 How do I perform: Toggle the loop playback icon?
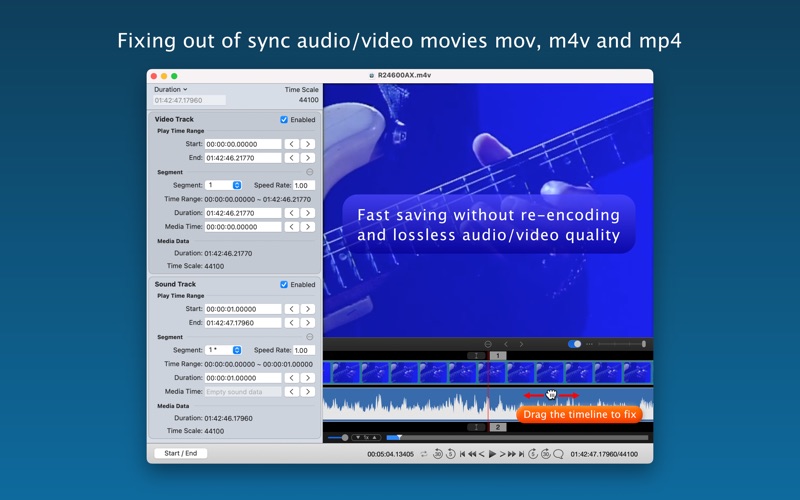424,454
